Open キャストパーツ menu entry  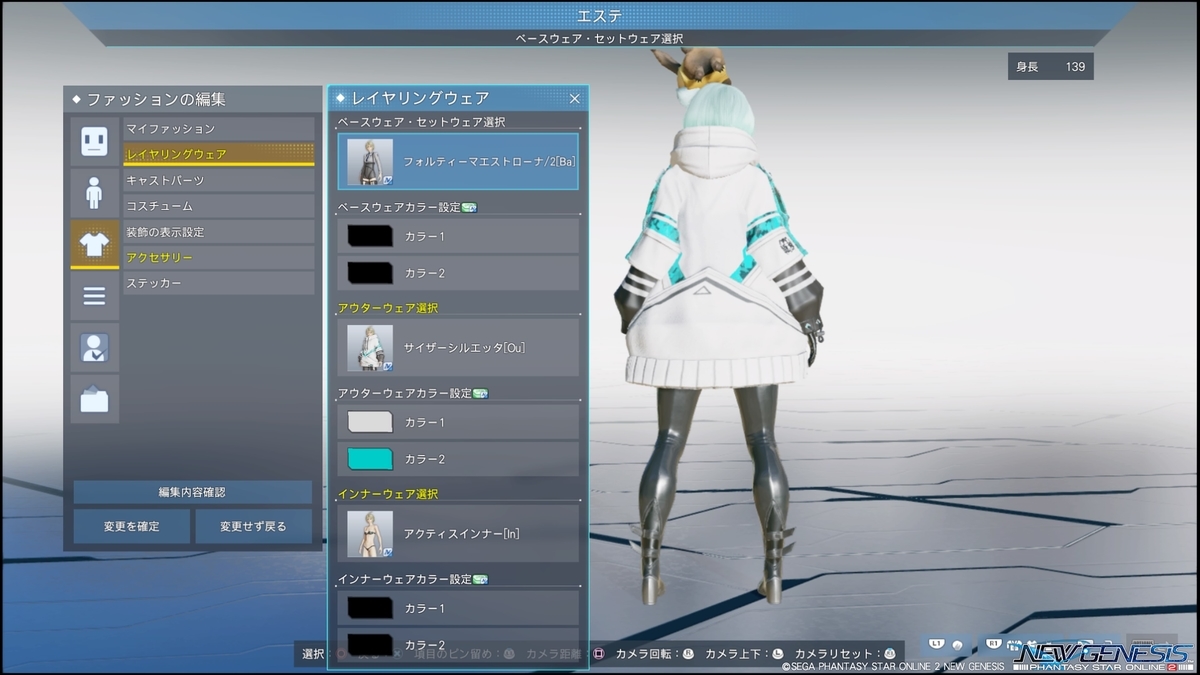coord(219,180)
